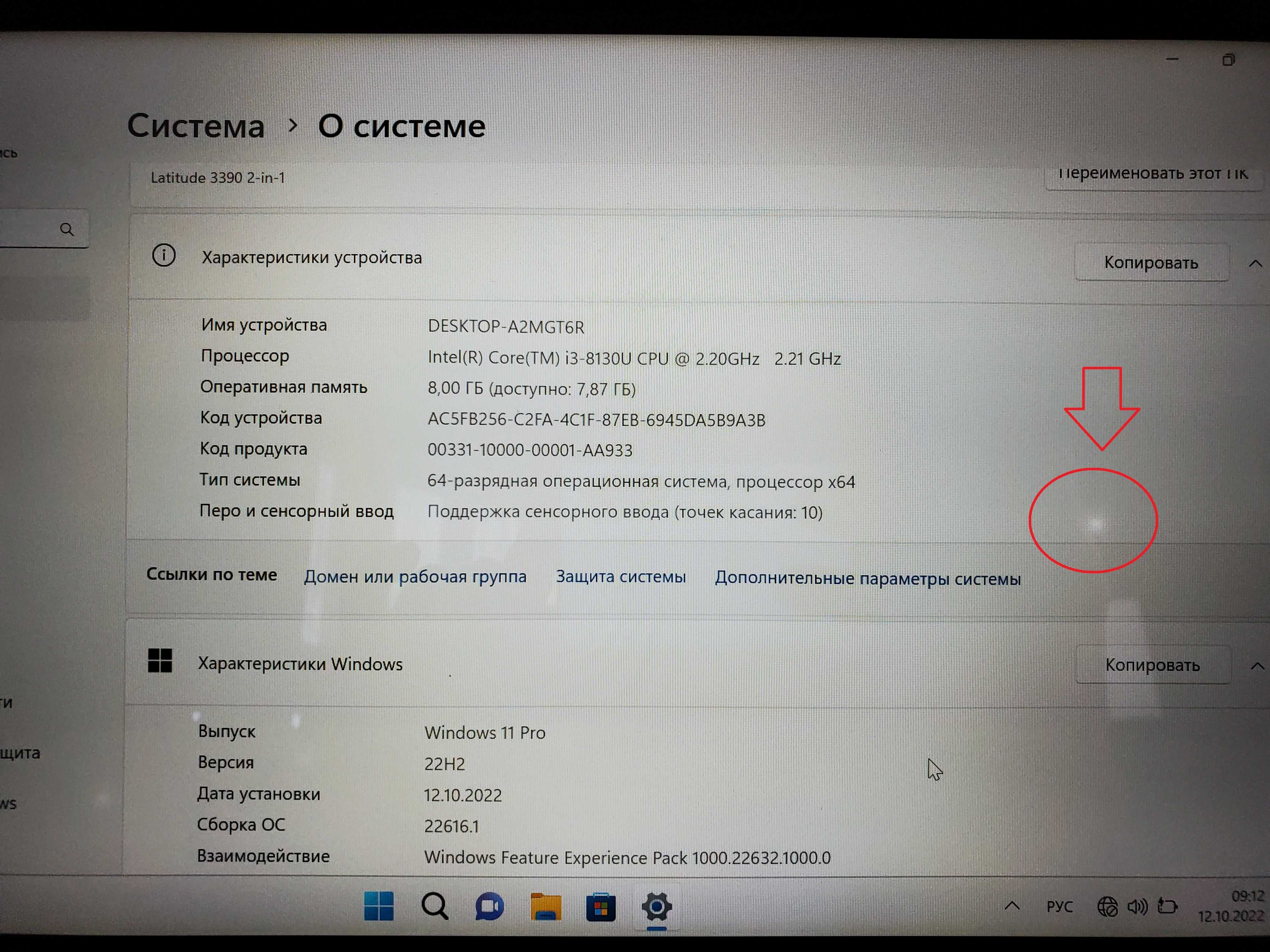Select Windows Feature Experience Pack value

(627, 857)
